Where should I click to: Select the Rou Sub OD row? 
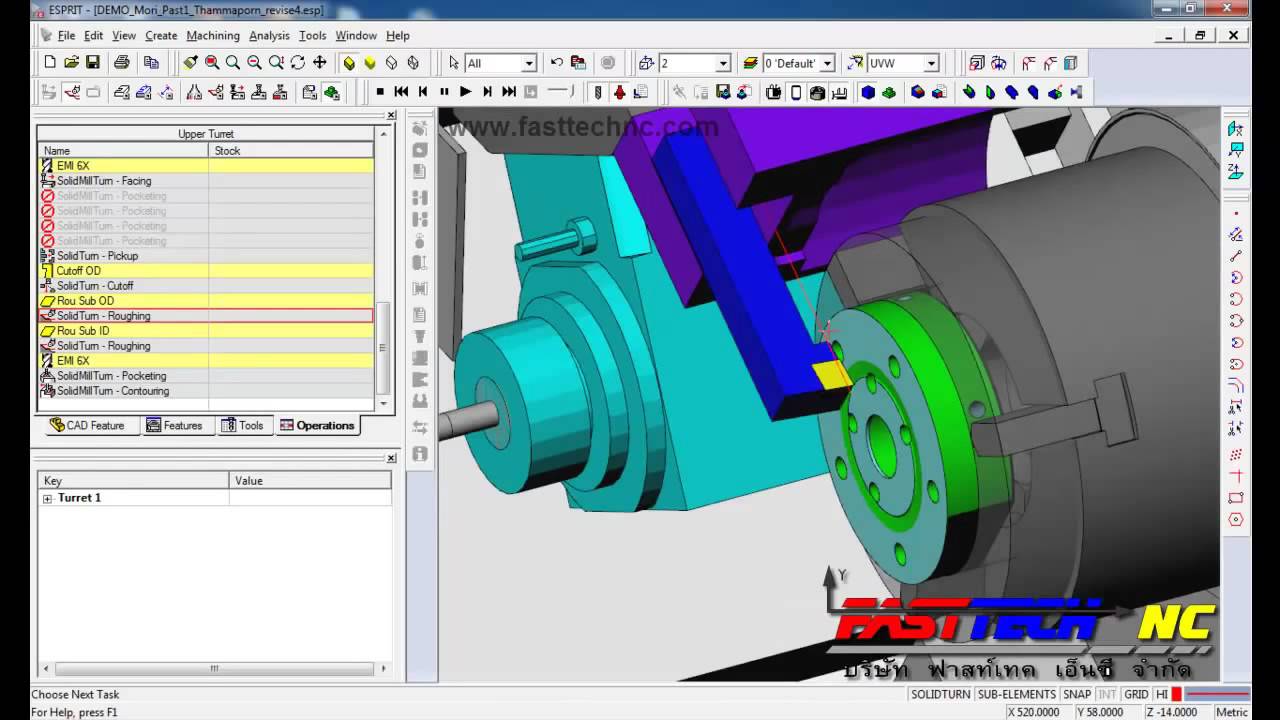pyautogui.click(x=205, y=301)
